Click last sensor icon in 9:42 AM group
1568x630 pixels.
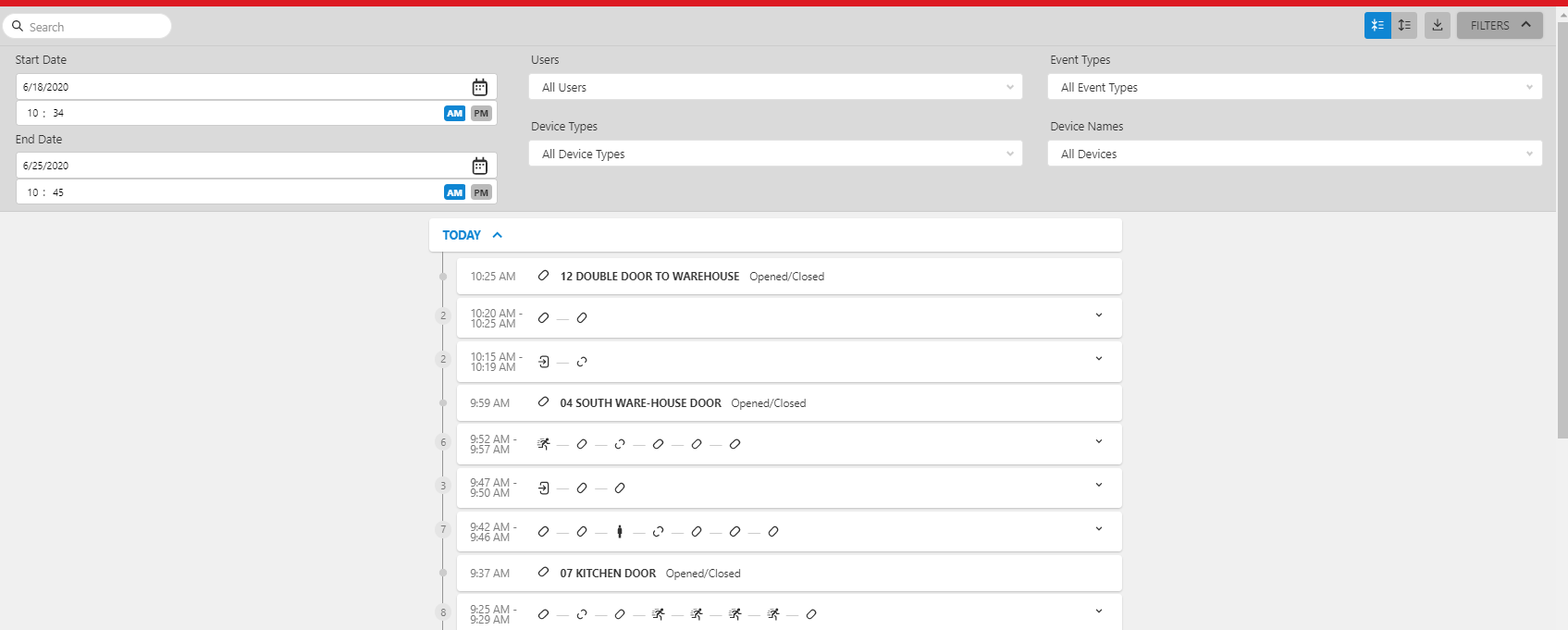click(773, 531)
